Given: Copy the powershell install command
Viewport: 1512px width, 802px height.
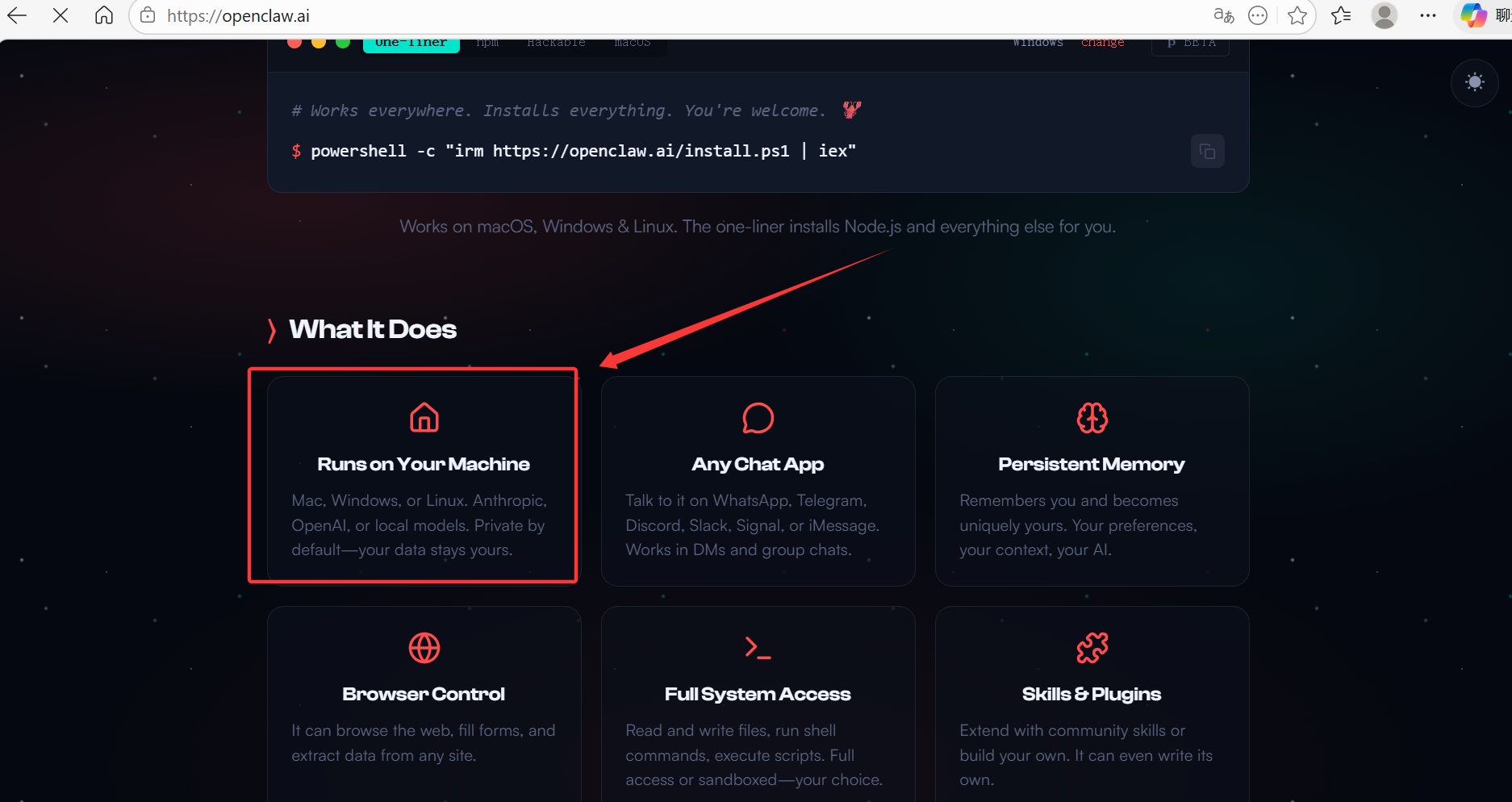Looking at the screenshot, I should pyautogui.click(x=1208, y=151).
